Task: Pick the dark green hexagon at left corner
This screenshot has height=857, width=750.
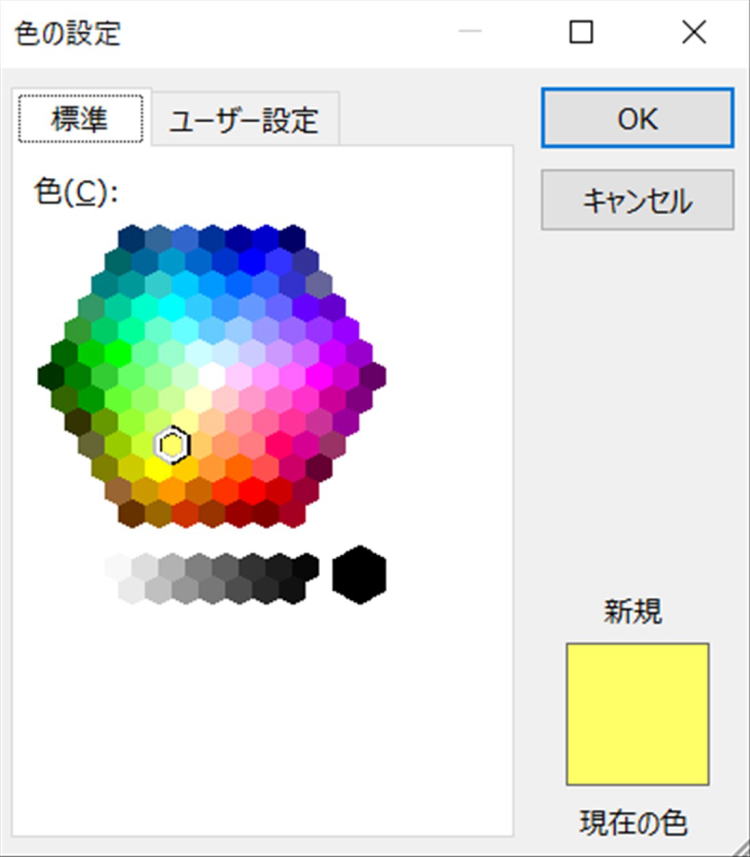Action: coord(52,376)
